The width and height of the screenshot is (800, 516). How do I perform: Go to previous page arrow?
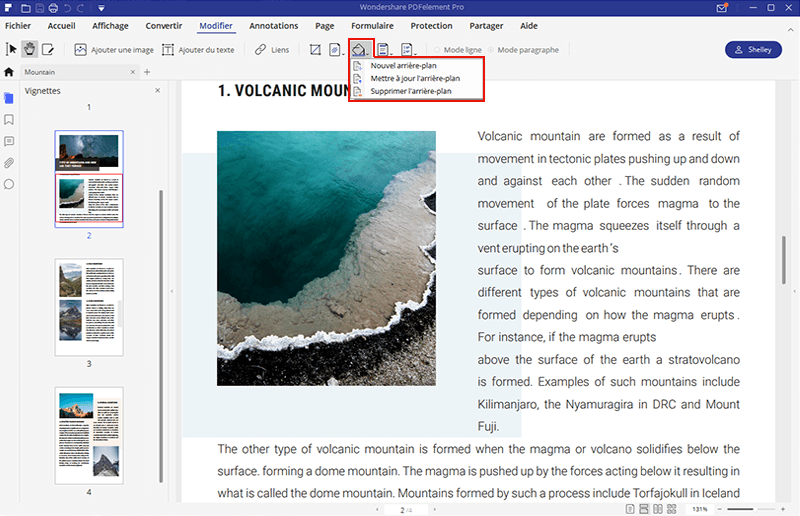click(377, 509)
